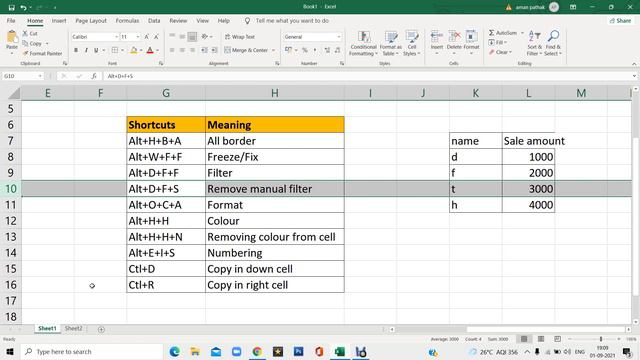This screenshot has height=360, width=640.
Task: Toggle Middle Align
Action: pos(182,37)
